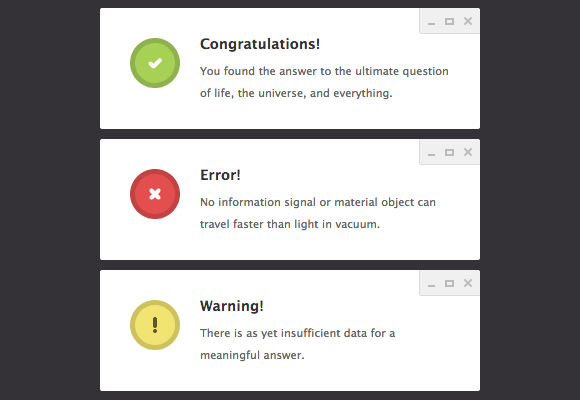Screen dimensions: 580x400
Task: Click the yellow exclamation warning icon
Action: click(x=155, y=325)
